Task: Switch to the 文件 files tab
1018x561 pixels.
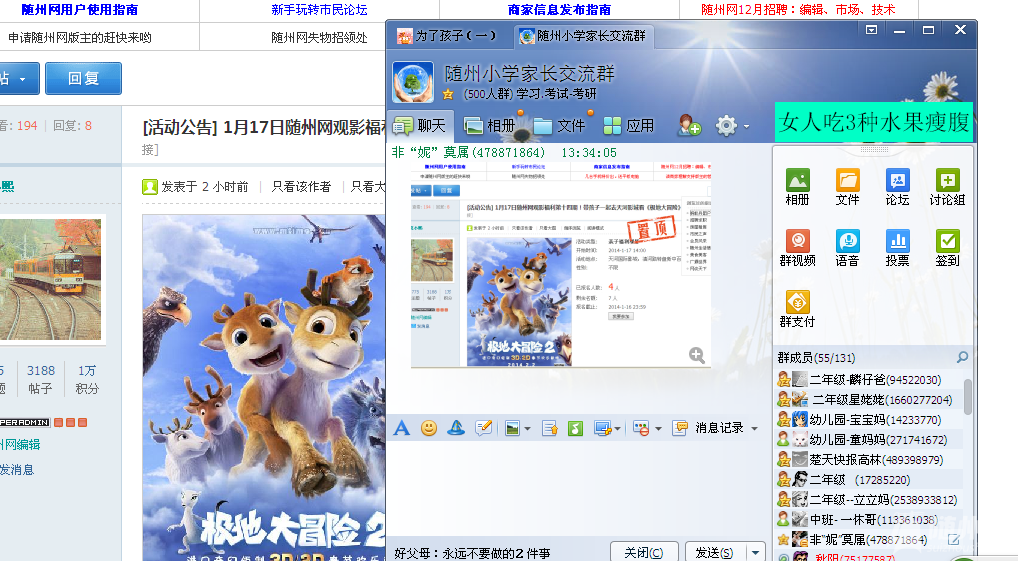Action: click(560, 125)
